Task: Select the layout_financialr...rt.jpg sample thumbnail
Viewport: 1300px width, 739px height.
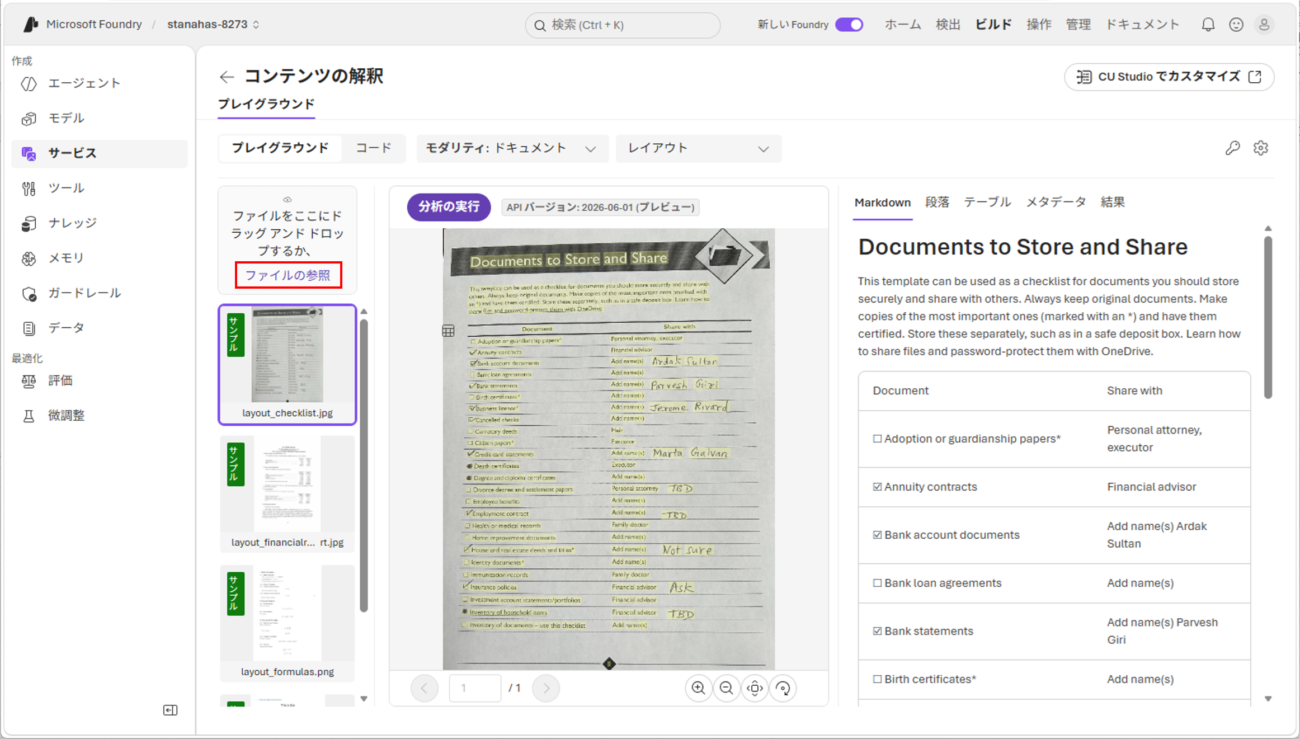Action: [x=288, y=493]
